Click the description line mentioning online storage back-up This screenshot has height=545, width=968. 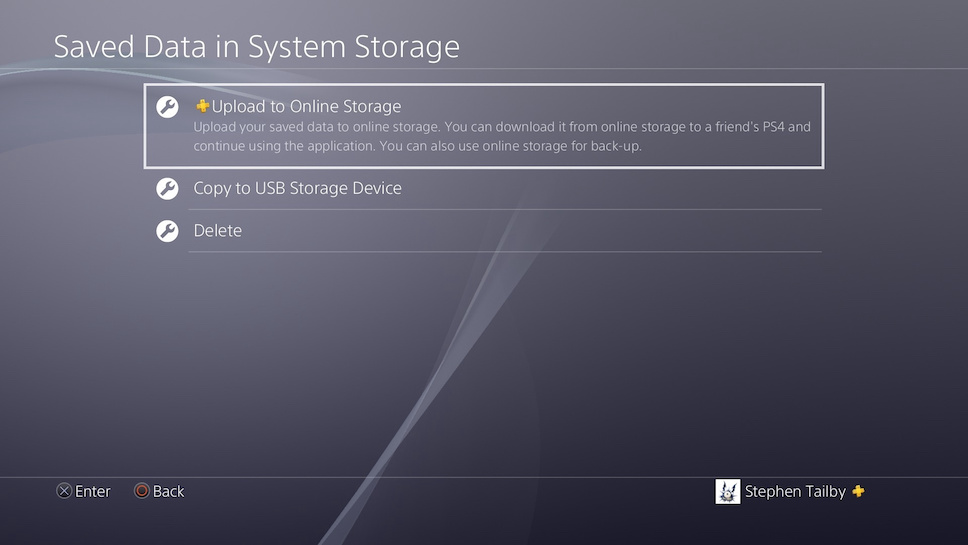tap(417, 146)
